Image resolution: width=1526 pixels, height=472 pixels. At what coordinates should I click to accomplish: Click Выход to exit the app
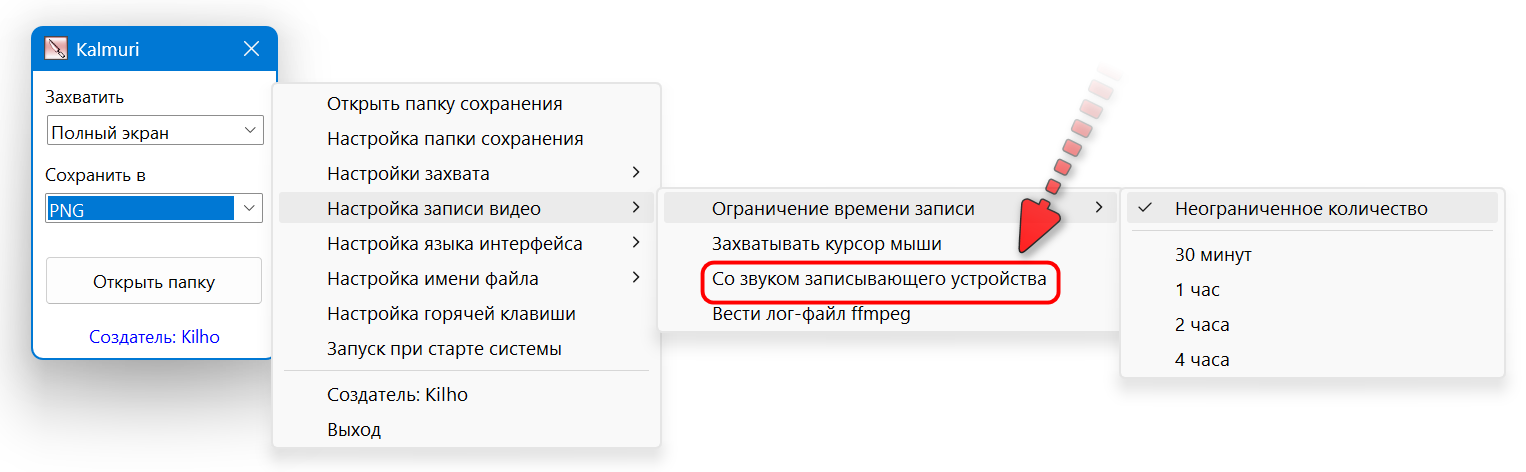pyautogui.click(x=354, y=430)
